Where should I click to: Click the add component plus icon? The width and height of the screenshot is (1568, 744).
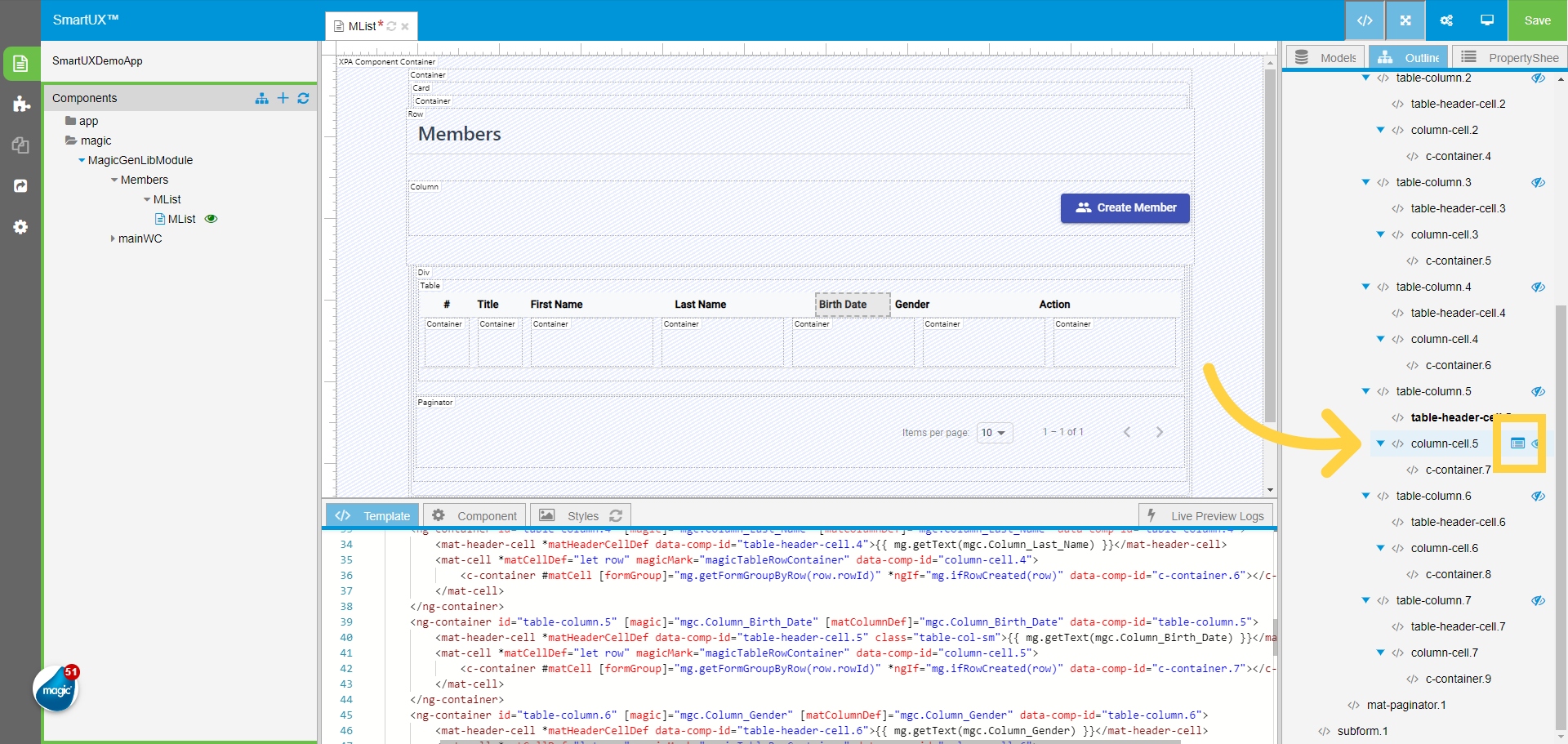click(283, 98)
